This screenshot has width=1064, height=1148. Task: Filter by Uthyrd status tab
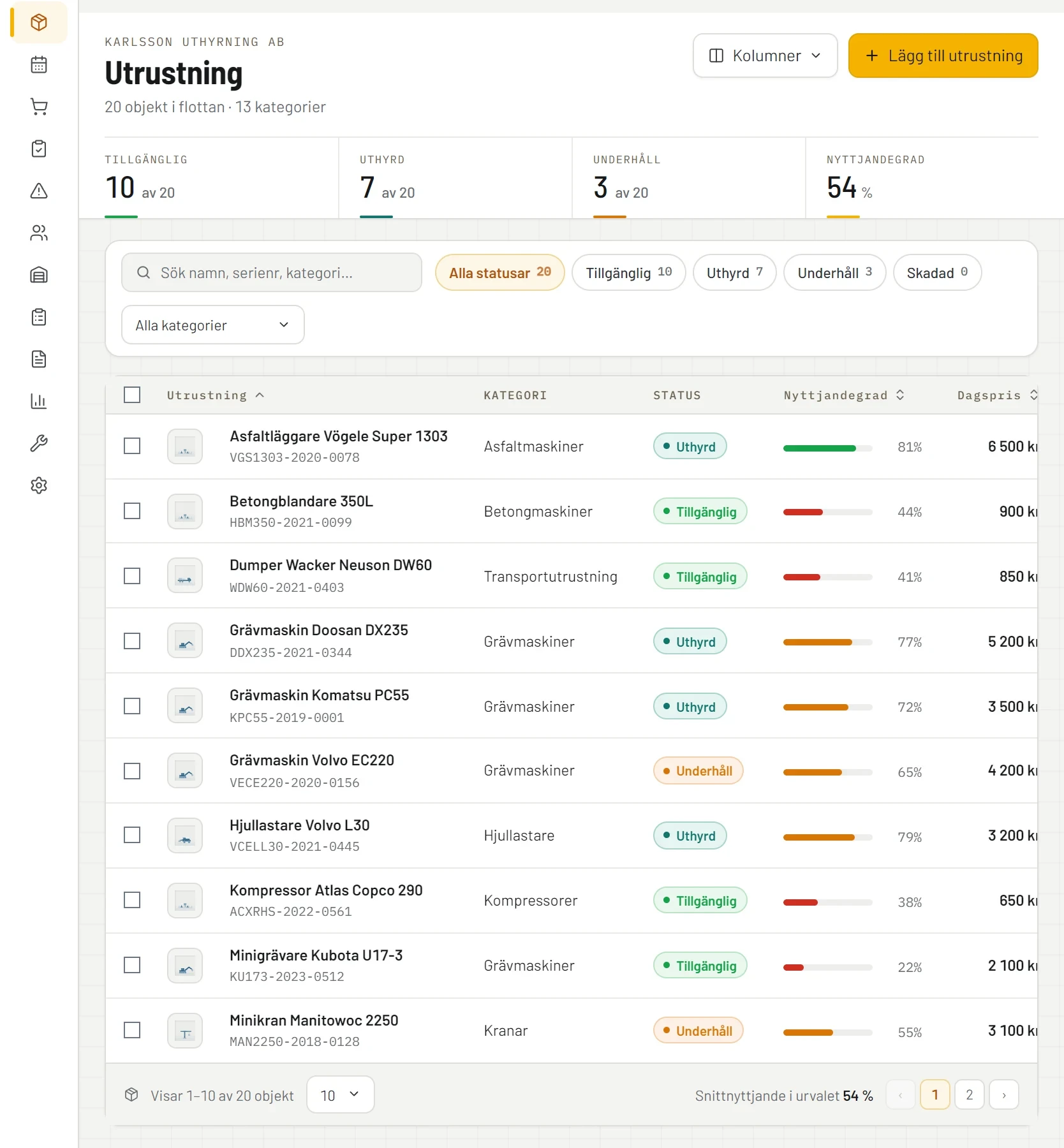coord(734,273)
